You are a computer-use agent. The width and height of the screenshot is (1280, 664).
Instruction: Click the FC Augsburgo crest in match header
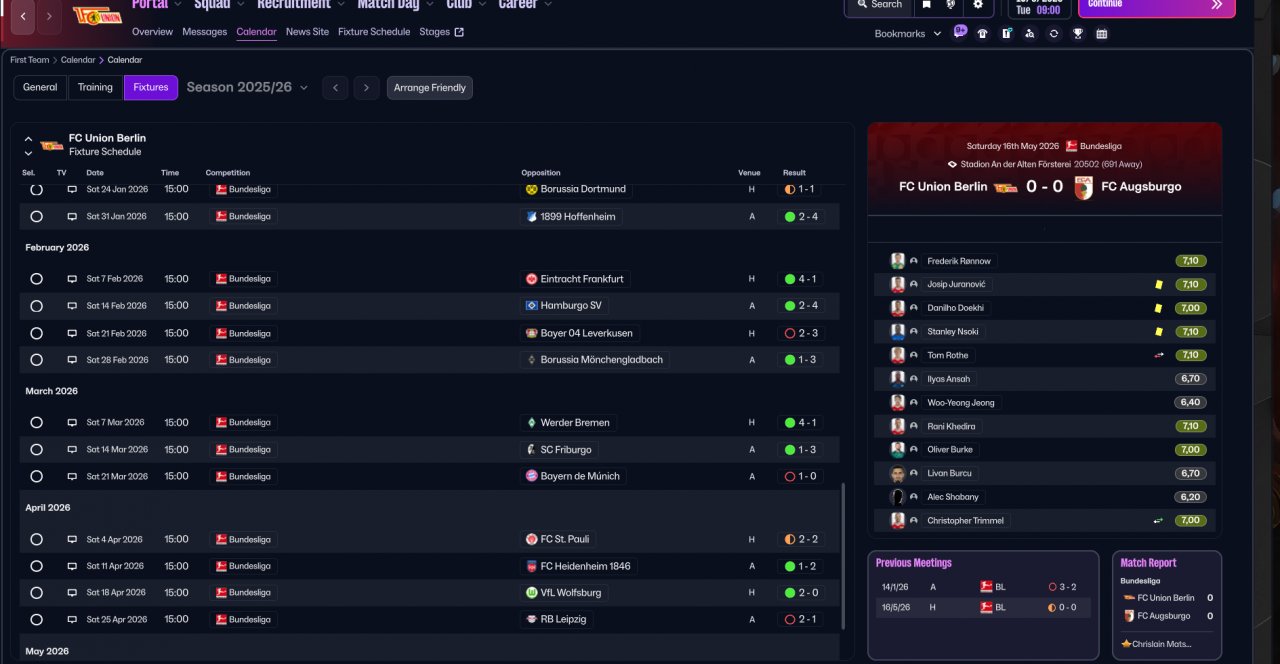point(1083,187)
